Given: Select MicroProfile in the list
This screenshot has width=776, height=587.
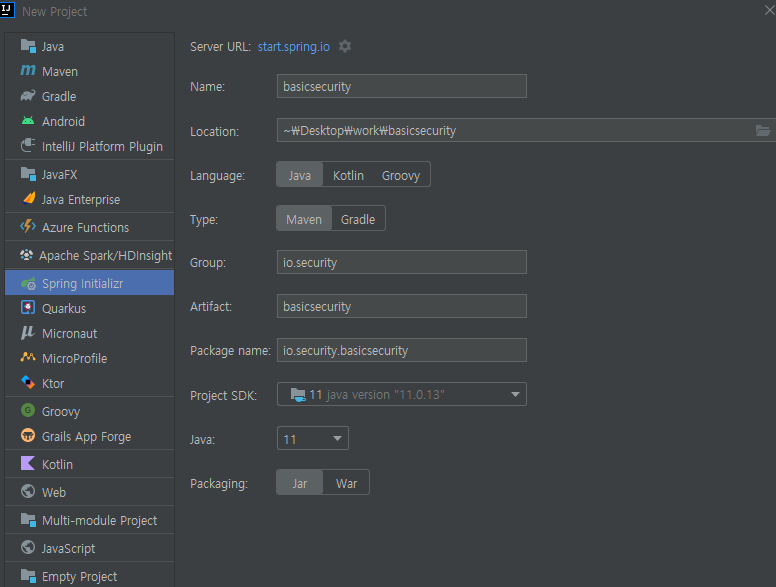Looking at the screenshot, I should click(x=90, y=358).
